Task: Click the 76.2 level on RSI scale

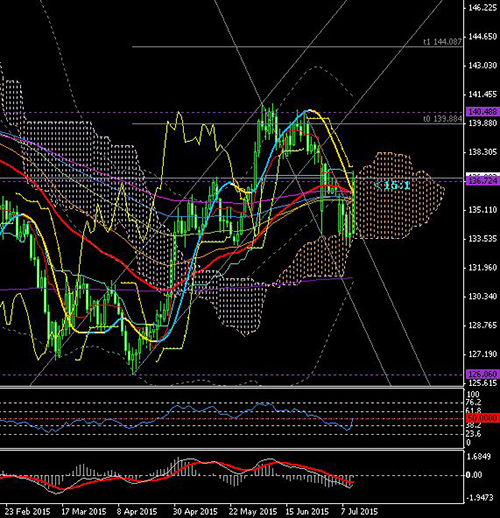Action: pyautogui.click(x=474, y=402)
